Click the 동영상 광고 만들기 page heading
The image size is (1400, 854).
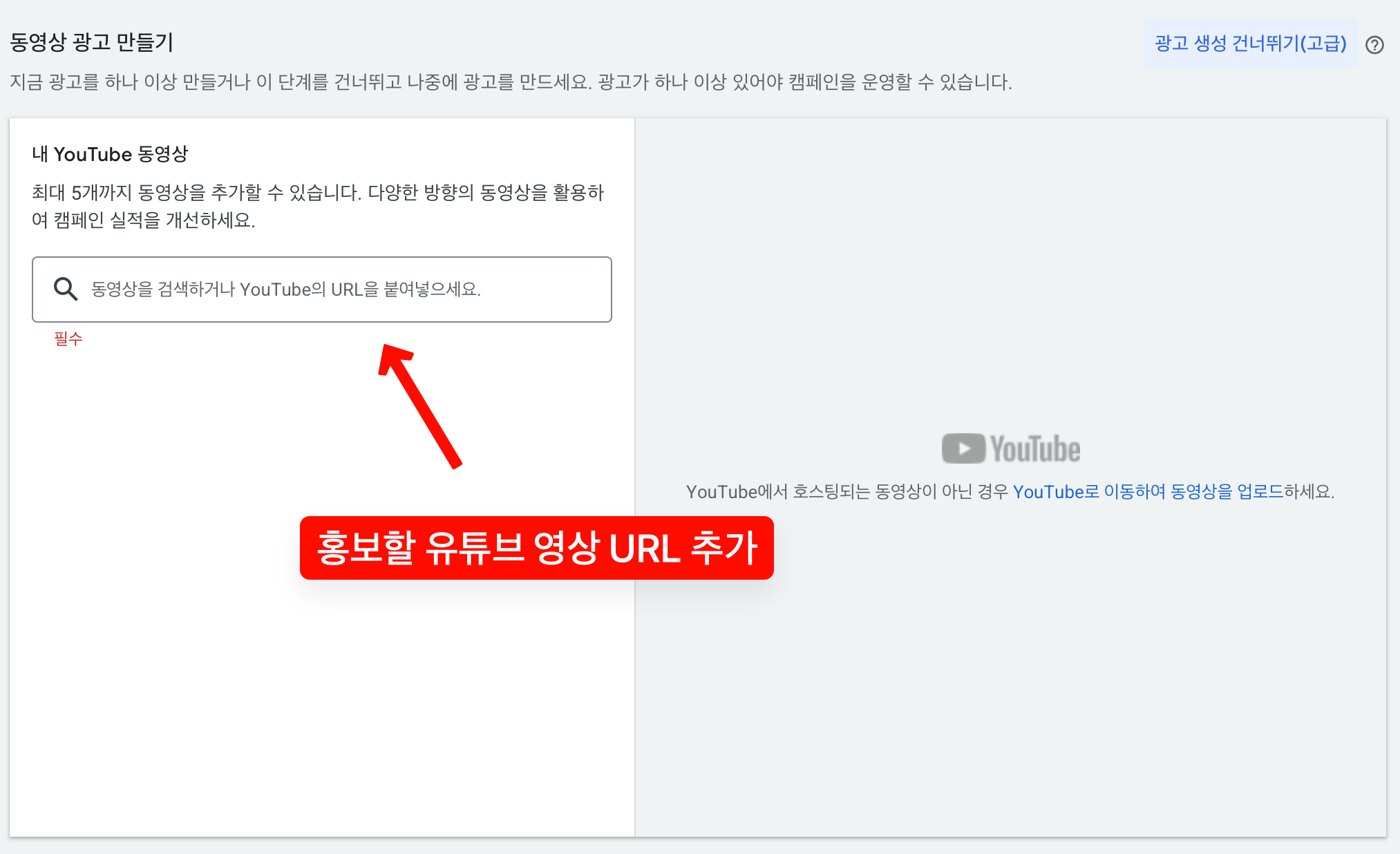(x=91, y=42)
